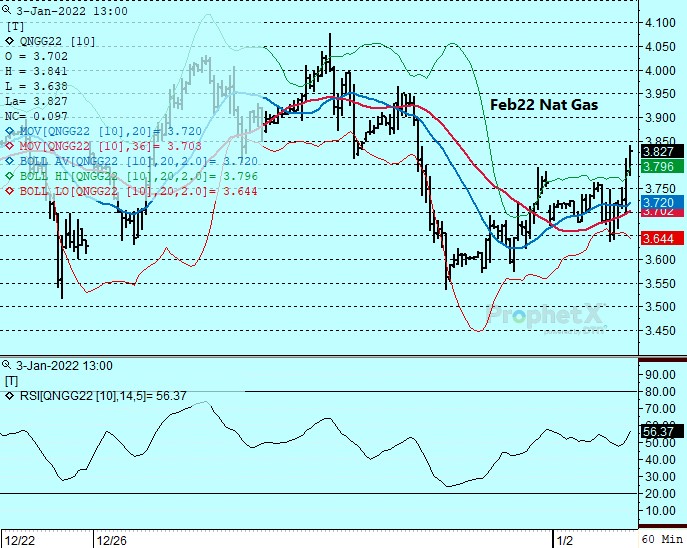The height and width of the screenshot is (548, 687).
Task: Click the red diamond beside BOLL LO
Action: tap(9, 191)
